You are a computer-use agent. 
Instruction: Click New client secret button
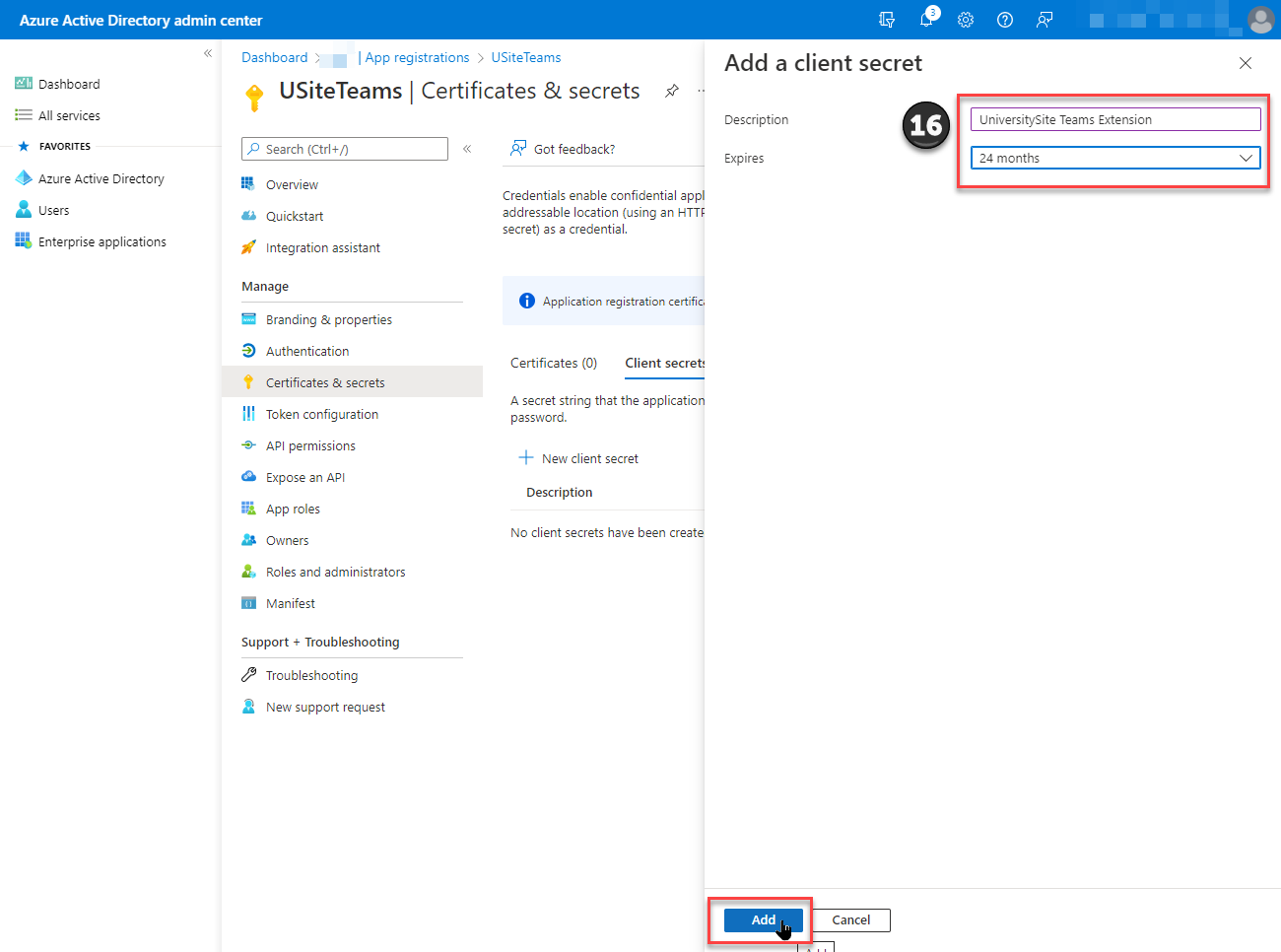click(578, 458)
